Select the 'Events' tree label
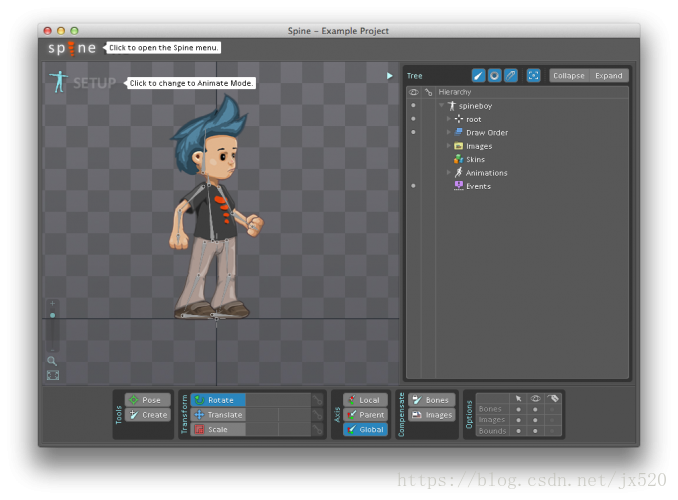Image resolution: width=678 pixels, height=500 pixels. pos(478,186)
